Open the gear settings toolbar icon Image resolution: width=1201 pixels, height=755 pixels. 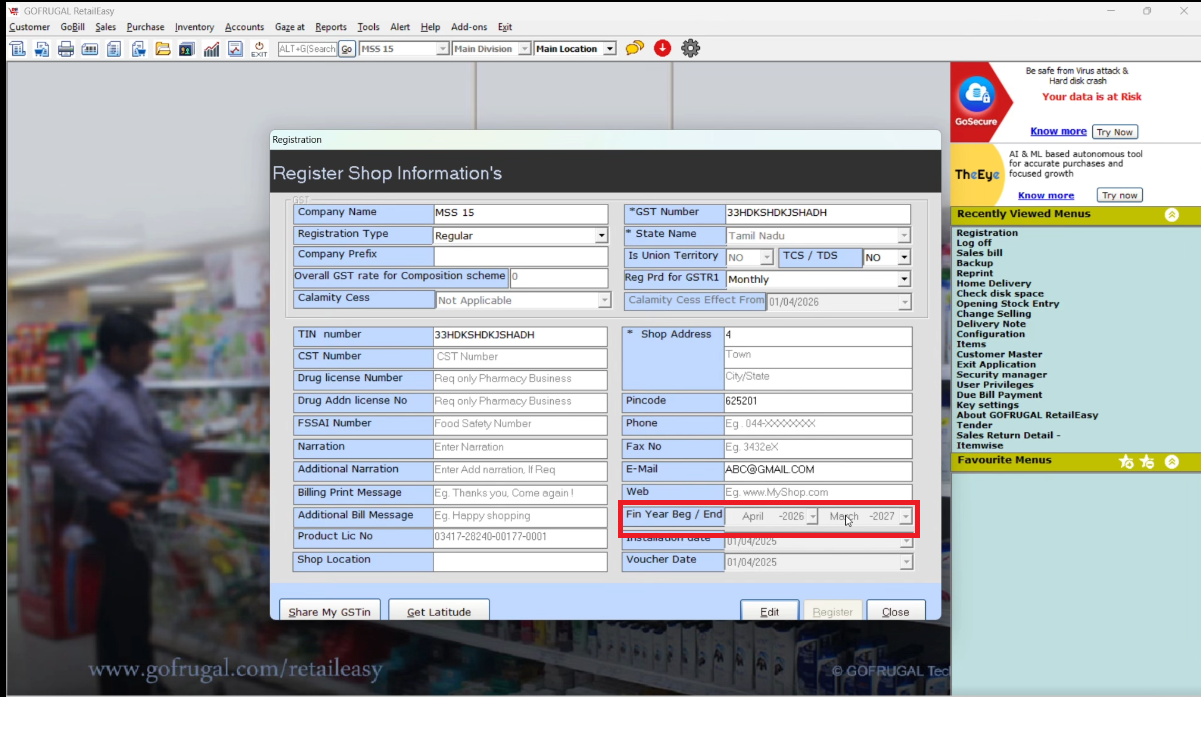click(690, 48)
